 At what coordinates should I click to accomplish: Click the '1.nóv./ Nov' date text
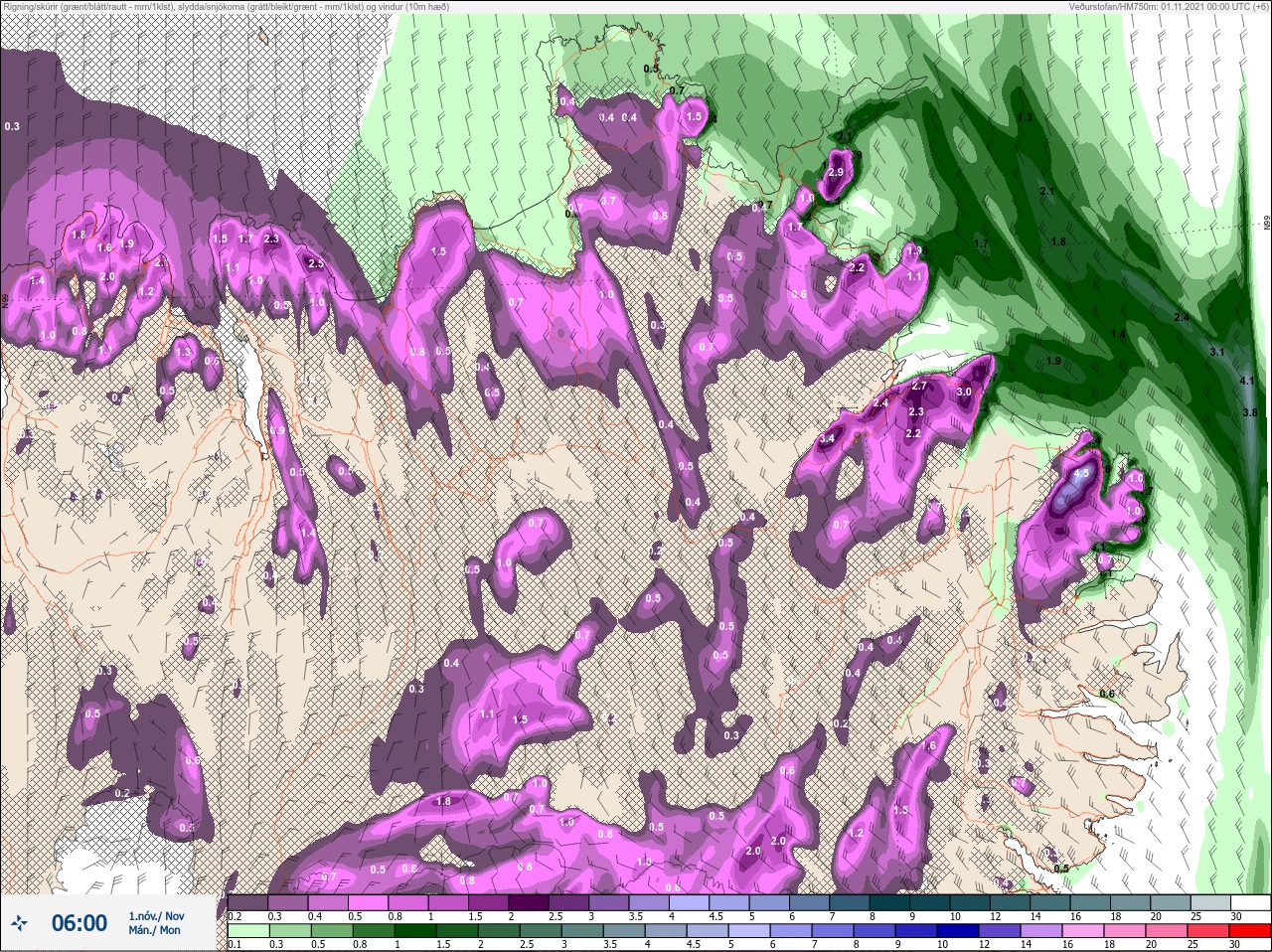(x=156, y=915)
